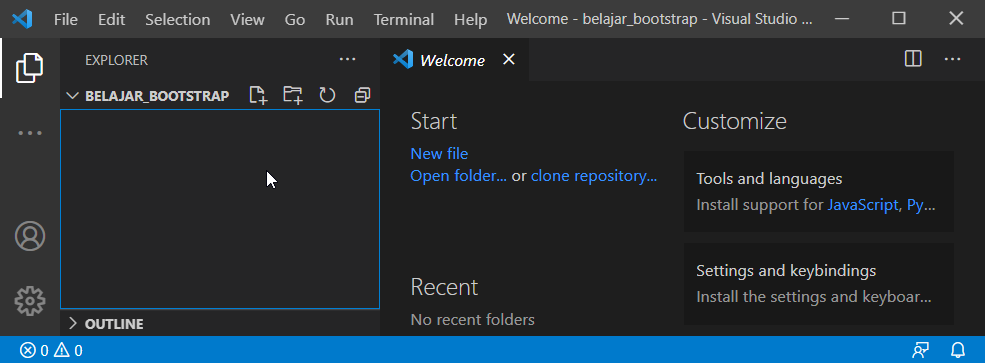985x363 pixels.
Task: Open the Help menu
Action: pyautogui.click(x=471, y=19)
